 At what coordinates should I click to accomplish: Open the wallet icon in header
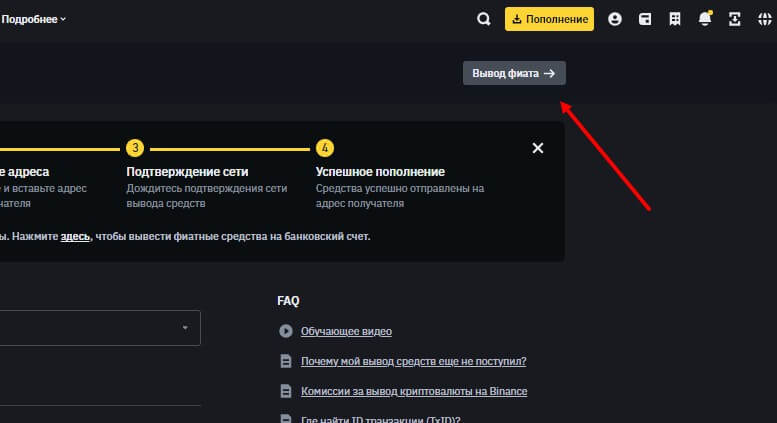pos(645,19)
